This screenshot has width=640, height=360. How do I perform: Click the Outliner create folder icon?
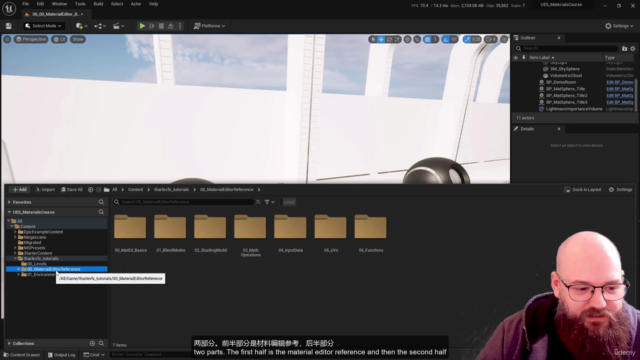point(624,49)
